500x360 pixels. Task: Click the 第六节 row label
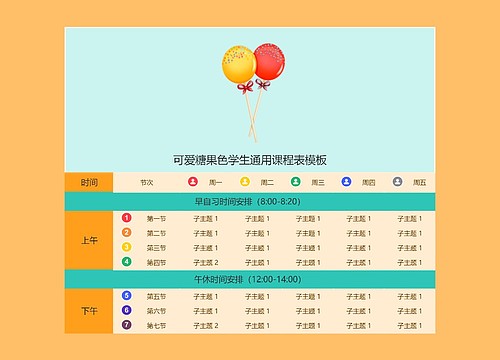[156, 311]
